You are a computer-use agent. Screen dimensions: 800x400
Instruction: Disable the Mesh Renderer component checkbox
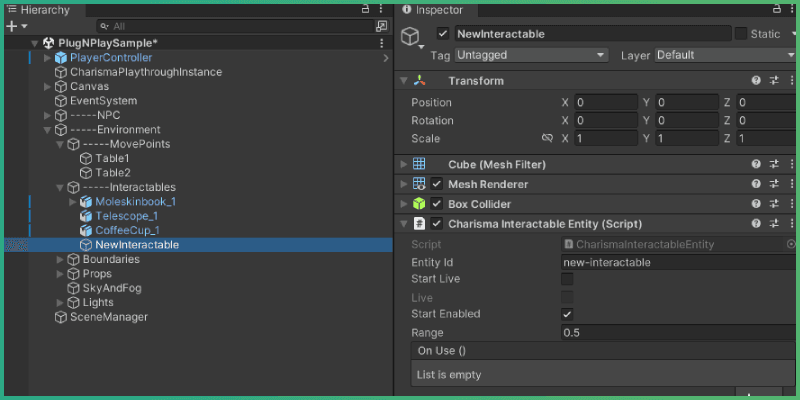pyautogui.click(x=436, y=184)
